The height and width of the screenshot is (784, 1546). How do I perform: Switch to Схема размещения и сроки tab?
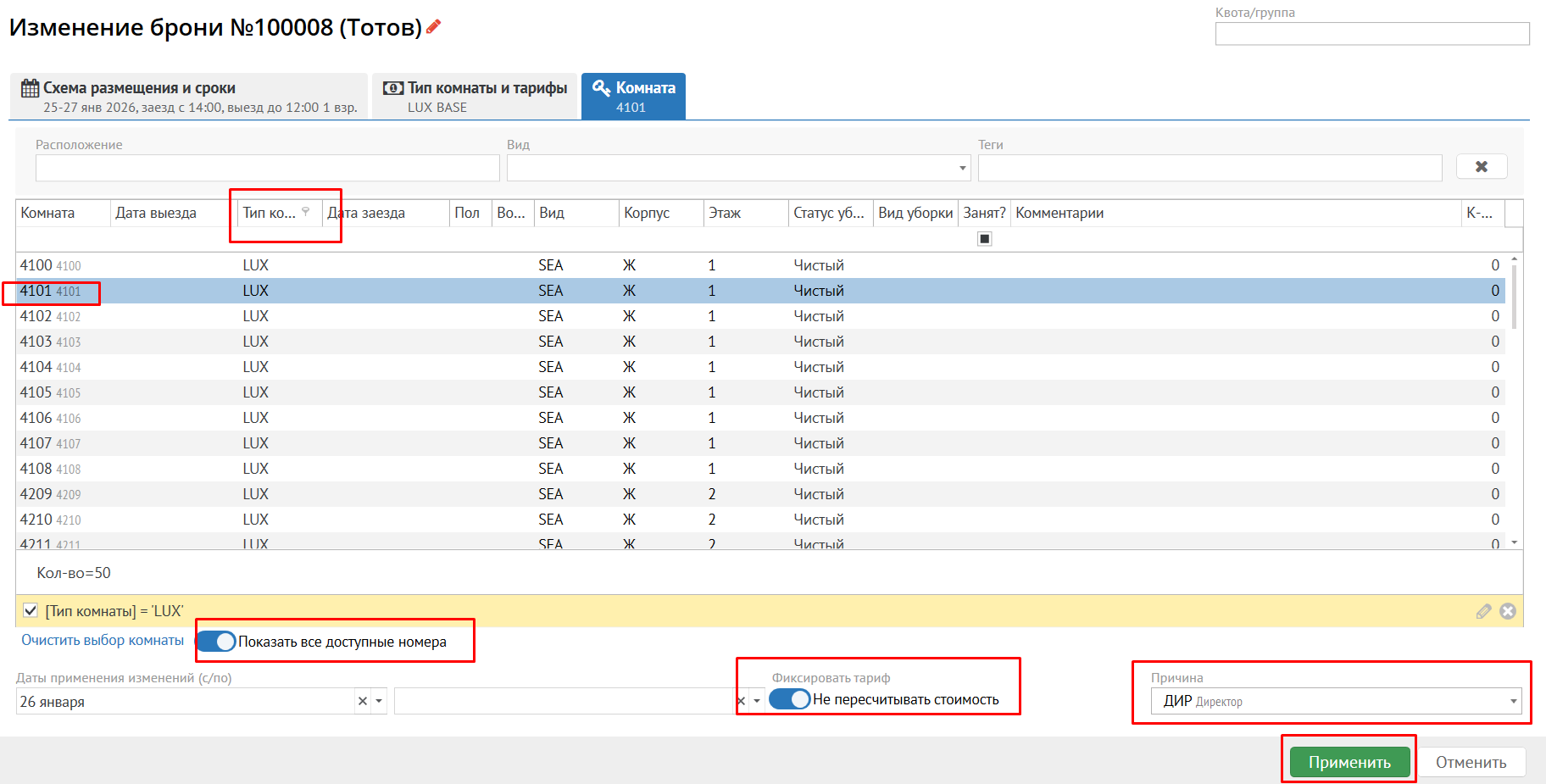click(189, 97)
